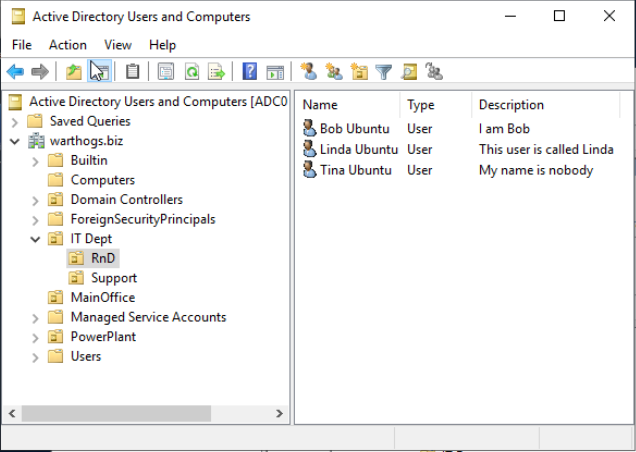Click the clipboard Paste toolbar icon
Viewport: 636px width, 452px height.
tap(132, 72)
